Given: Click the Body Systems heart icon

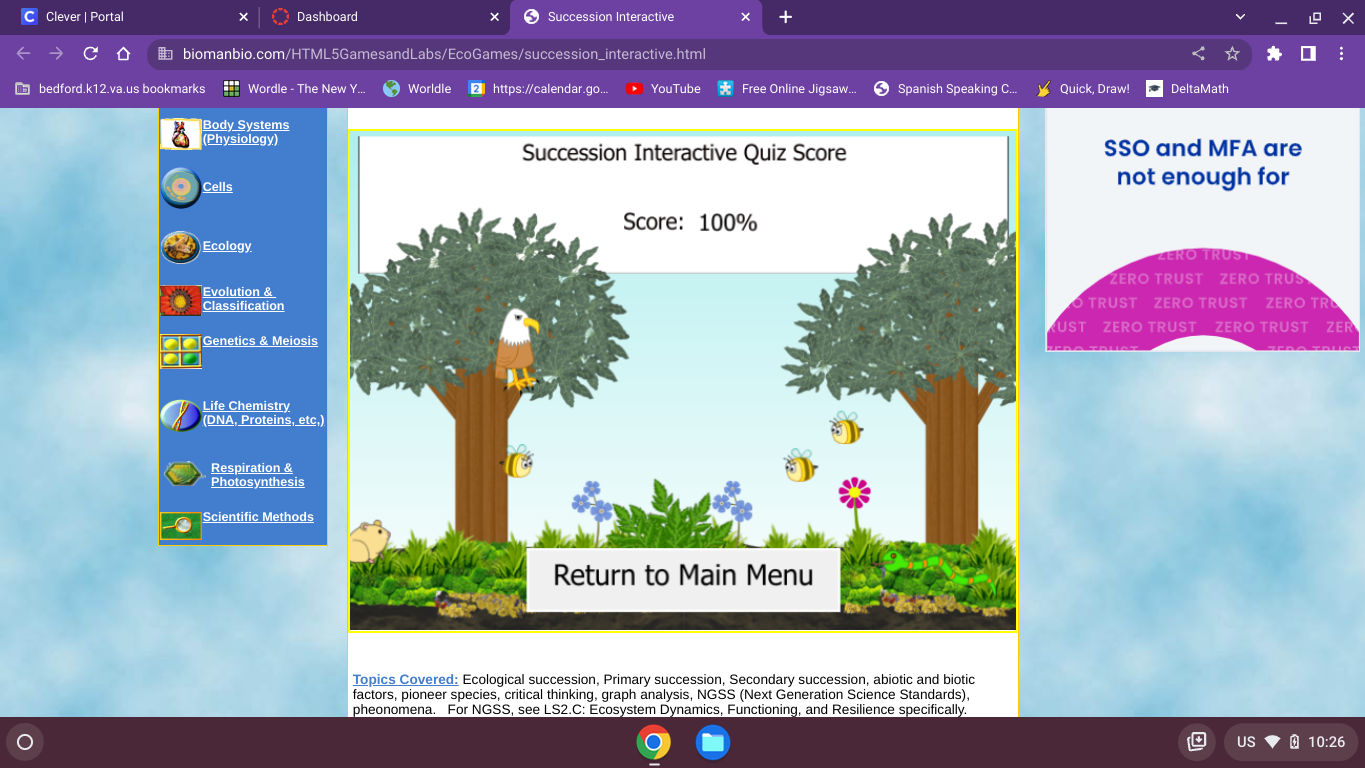Looking at the screenshot, I should 180,134.
